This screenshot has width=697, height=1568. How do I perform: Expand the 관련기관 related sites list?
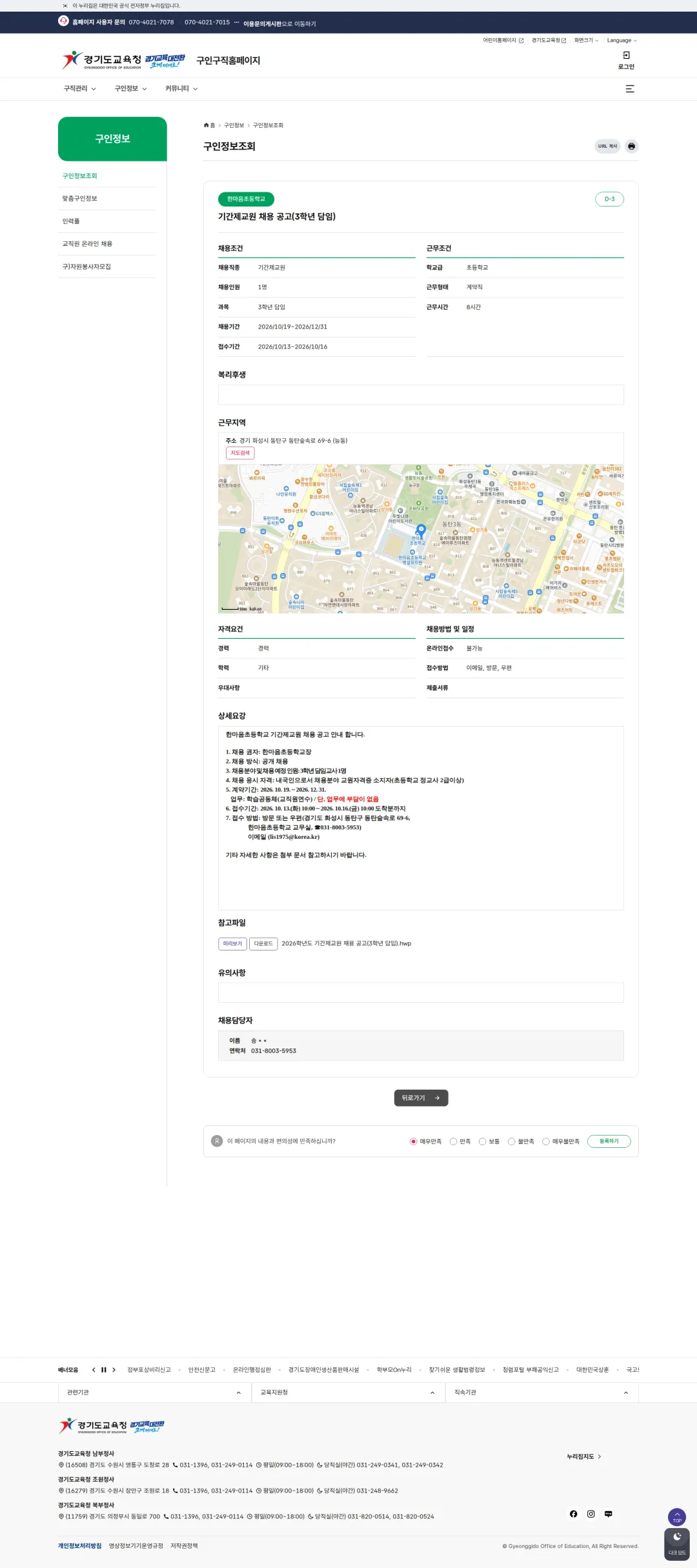tap(154, 1392)
